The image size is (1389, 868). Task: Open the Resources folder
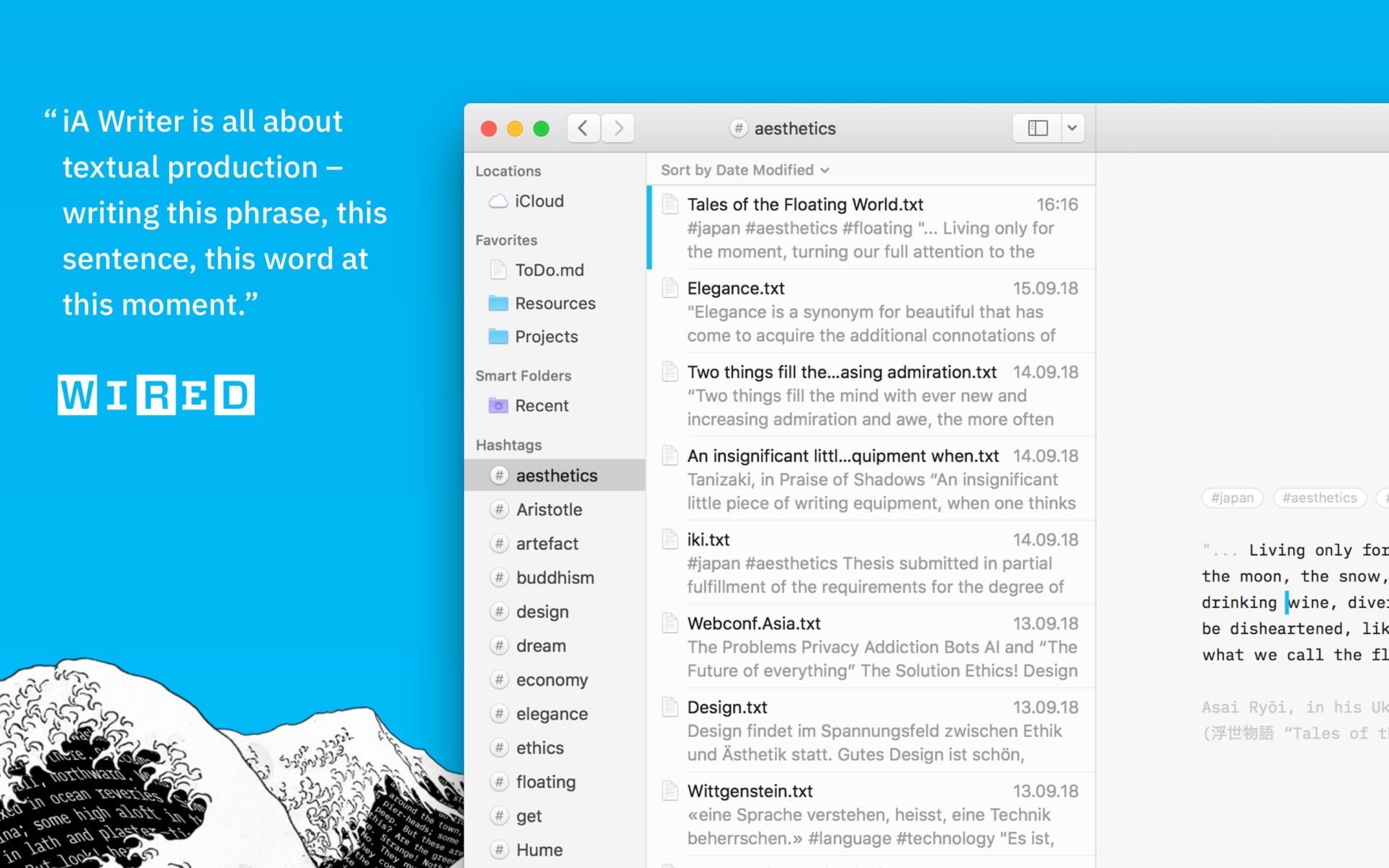click(x=554, y=303)
